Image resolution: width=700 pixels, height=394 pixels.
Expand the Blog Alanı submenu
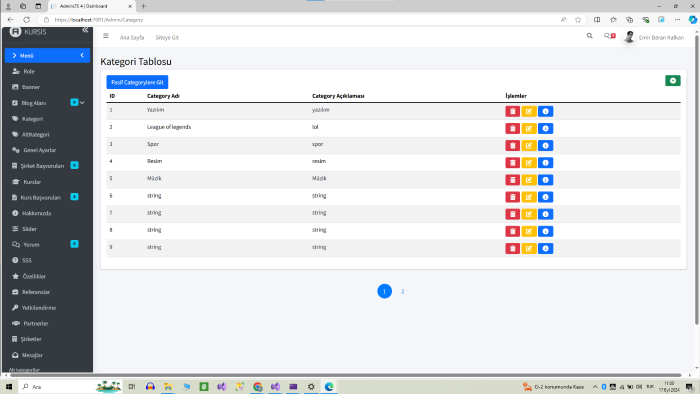point(47,103)
